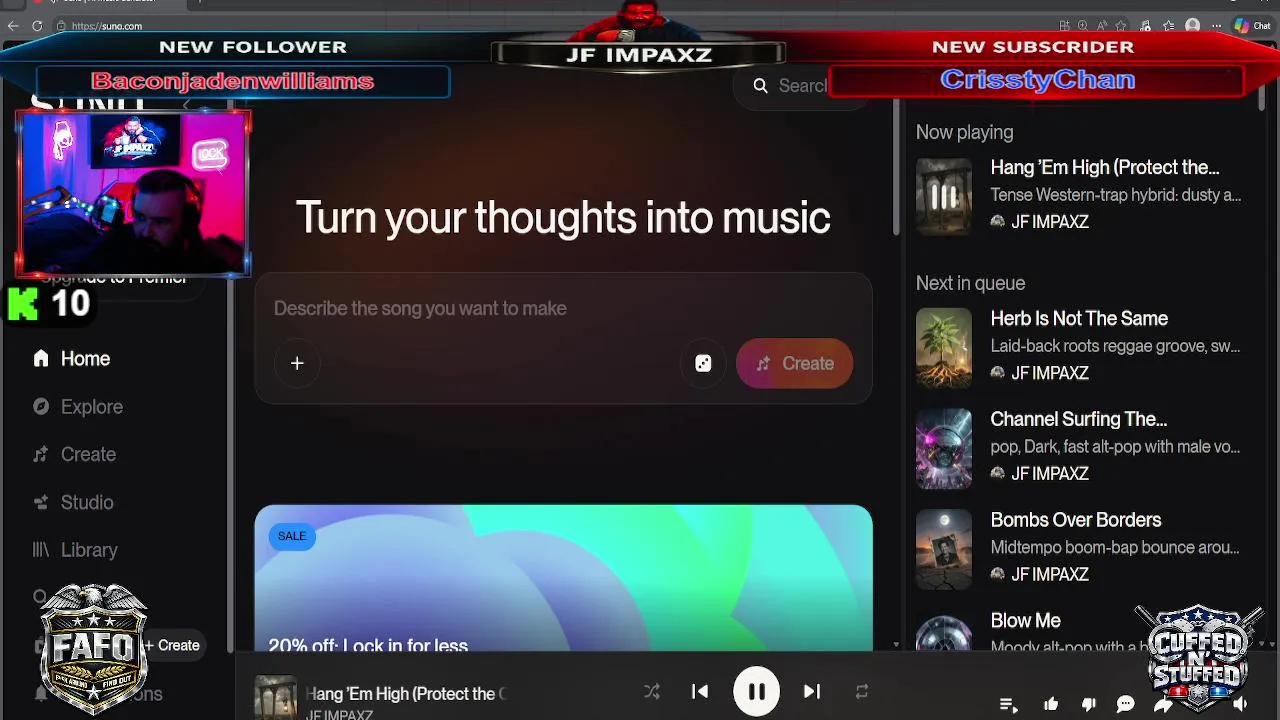Click the SALE promo banner
The image size is (1280, 720).
[x=563, y=578]
